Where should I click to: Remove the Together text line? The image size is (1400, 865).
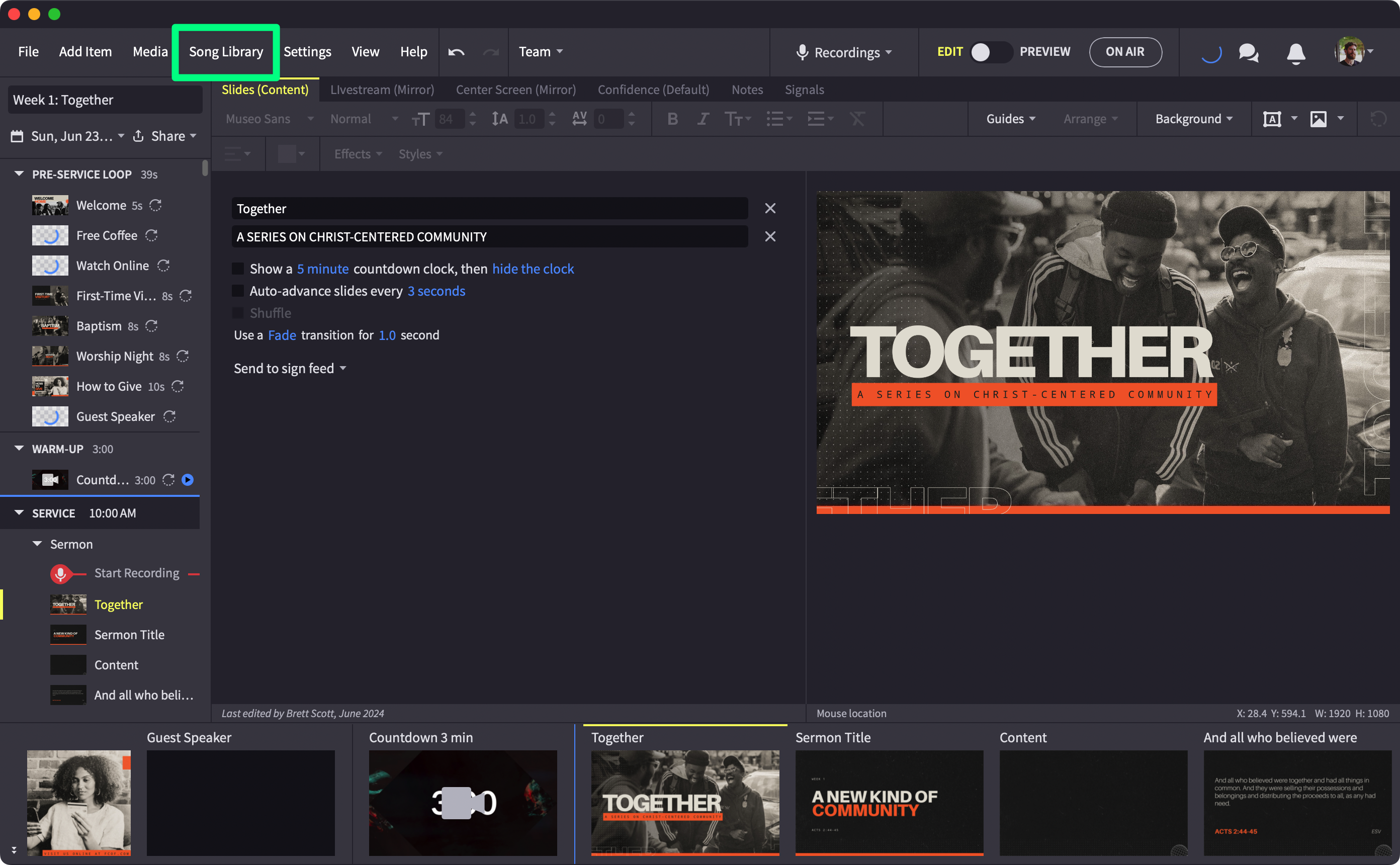(770, 209)
